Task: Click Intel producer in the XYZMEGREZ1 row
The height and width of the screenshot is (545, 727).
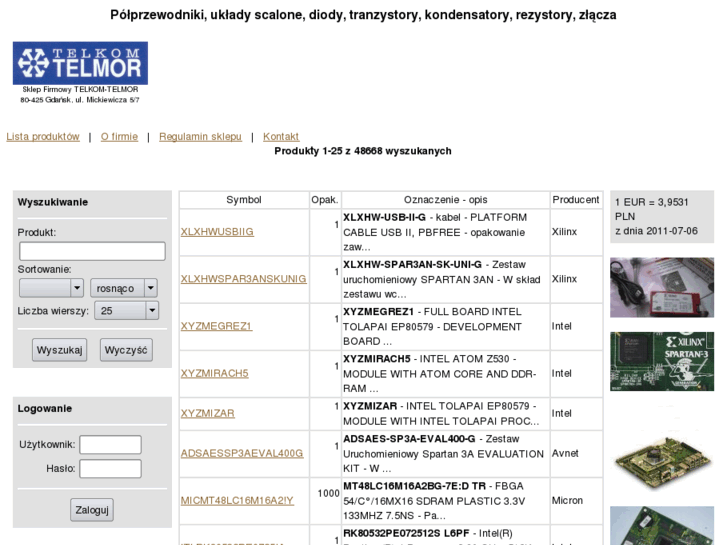Action: [x=561, y=326]
